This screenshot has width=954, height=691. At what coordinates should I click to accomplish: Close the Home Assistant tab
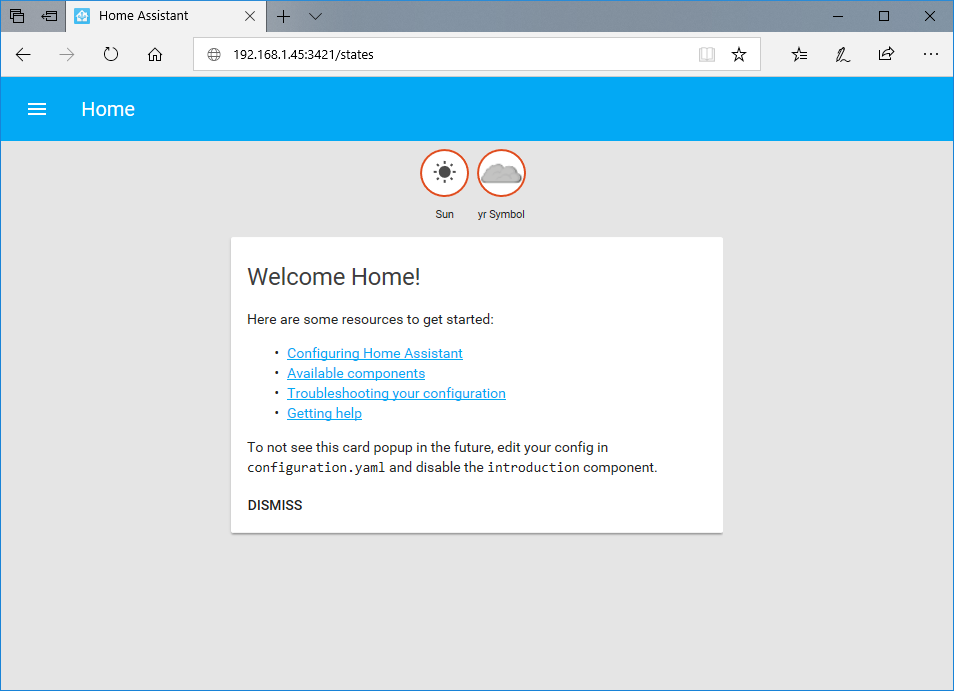pos(250,16)
